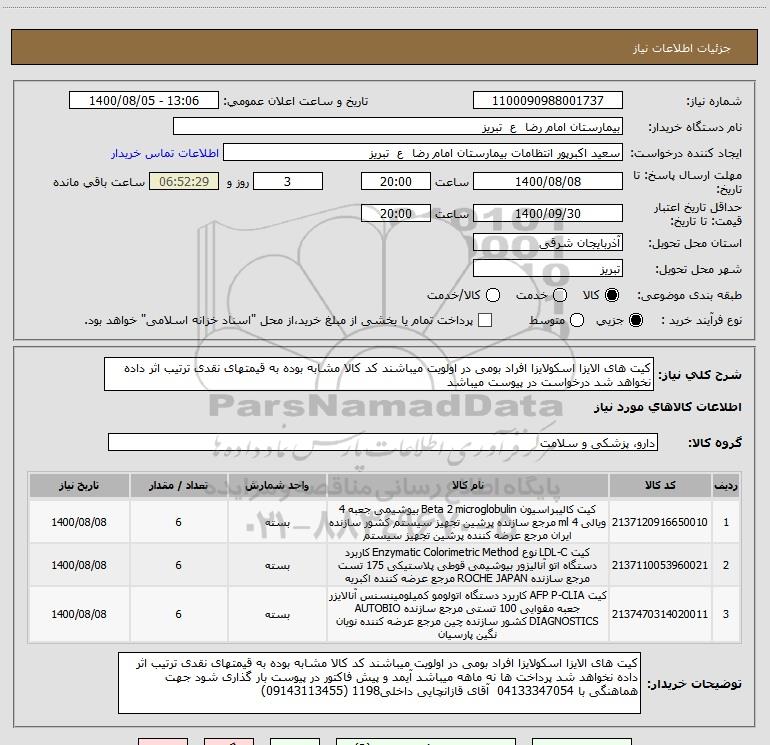Click the goods group field دارو، پزشکی و سلامت

tap(383, 442)
